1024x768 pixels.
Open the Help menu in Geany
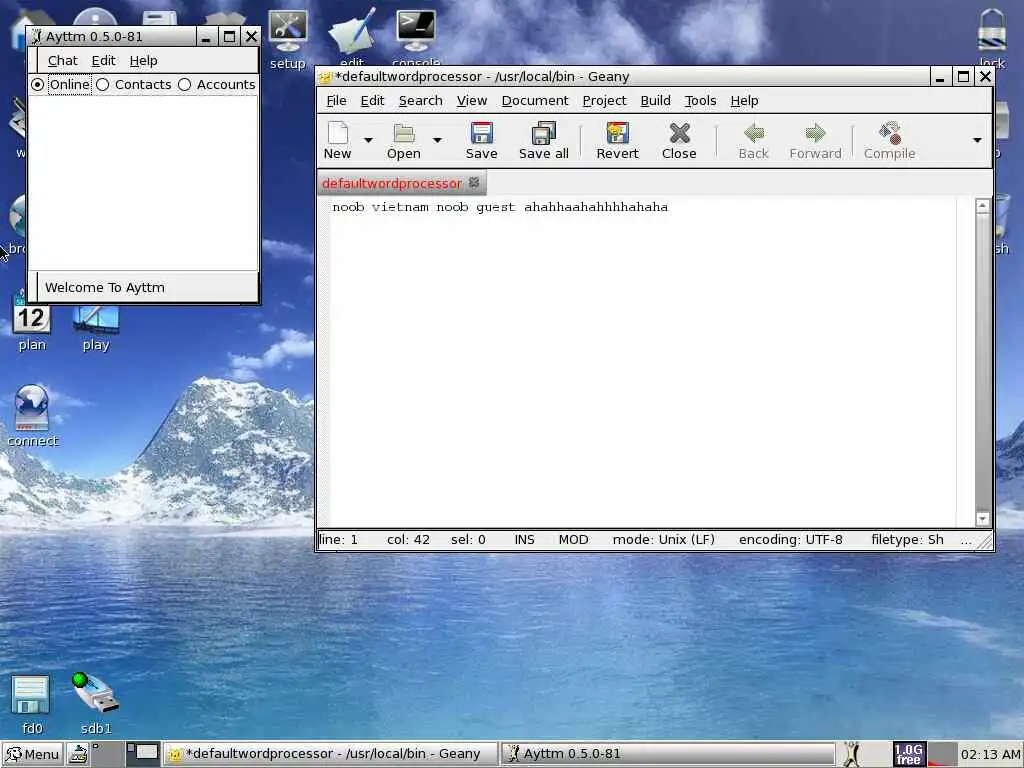[744, 101]
